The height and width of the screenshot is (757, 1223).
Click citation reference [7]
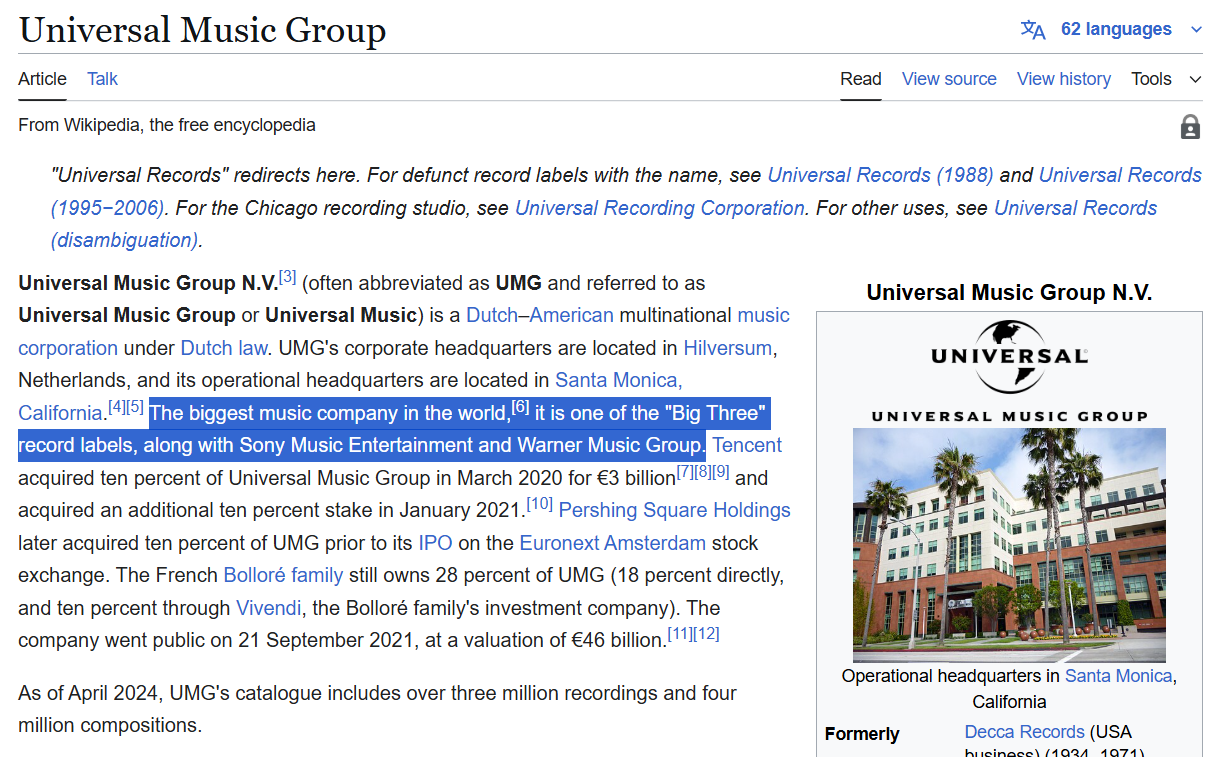pos(685,472)
